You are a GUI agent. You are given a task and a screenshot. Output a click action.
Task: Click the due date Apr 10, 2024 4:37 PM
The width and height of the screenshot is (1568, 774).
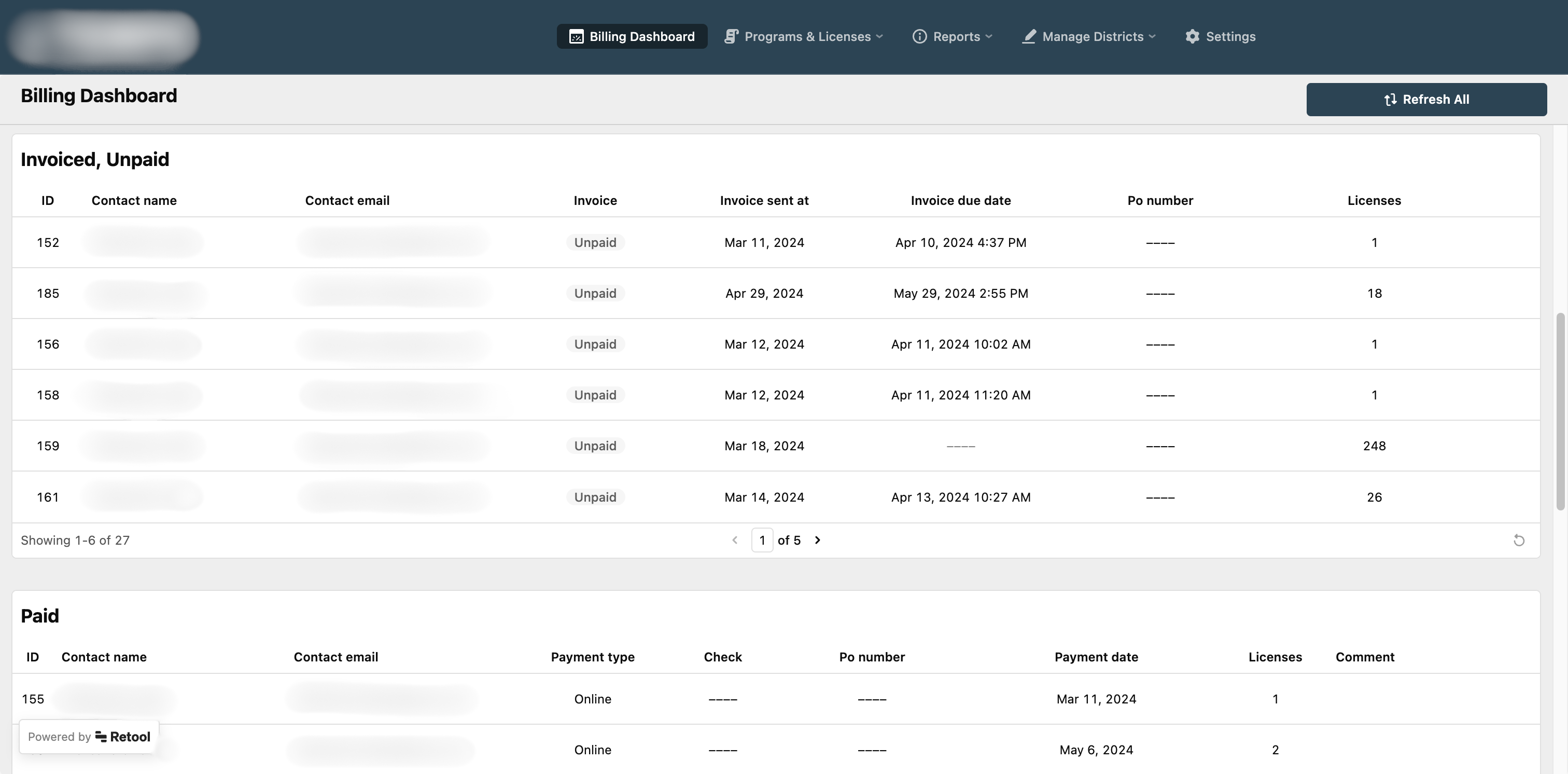[x=960, y=242]
